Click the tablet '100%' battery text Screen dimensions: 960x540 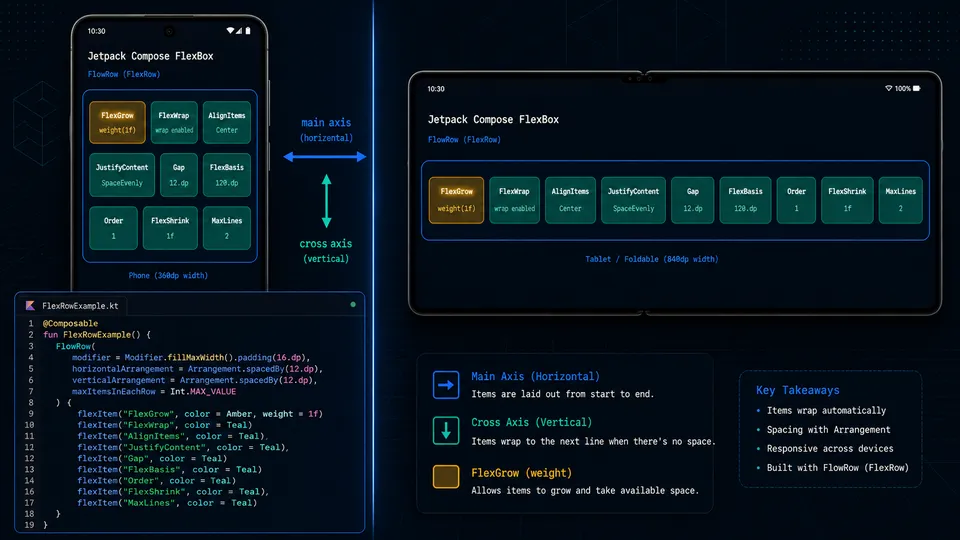(x=902, y=89)
